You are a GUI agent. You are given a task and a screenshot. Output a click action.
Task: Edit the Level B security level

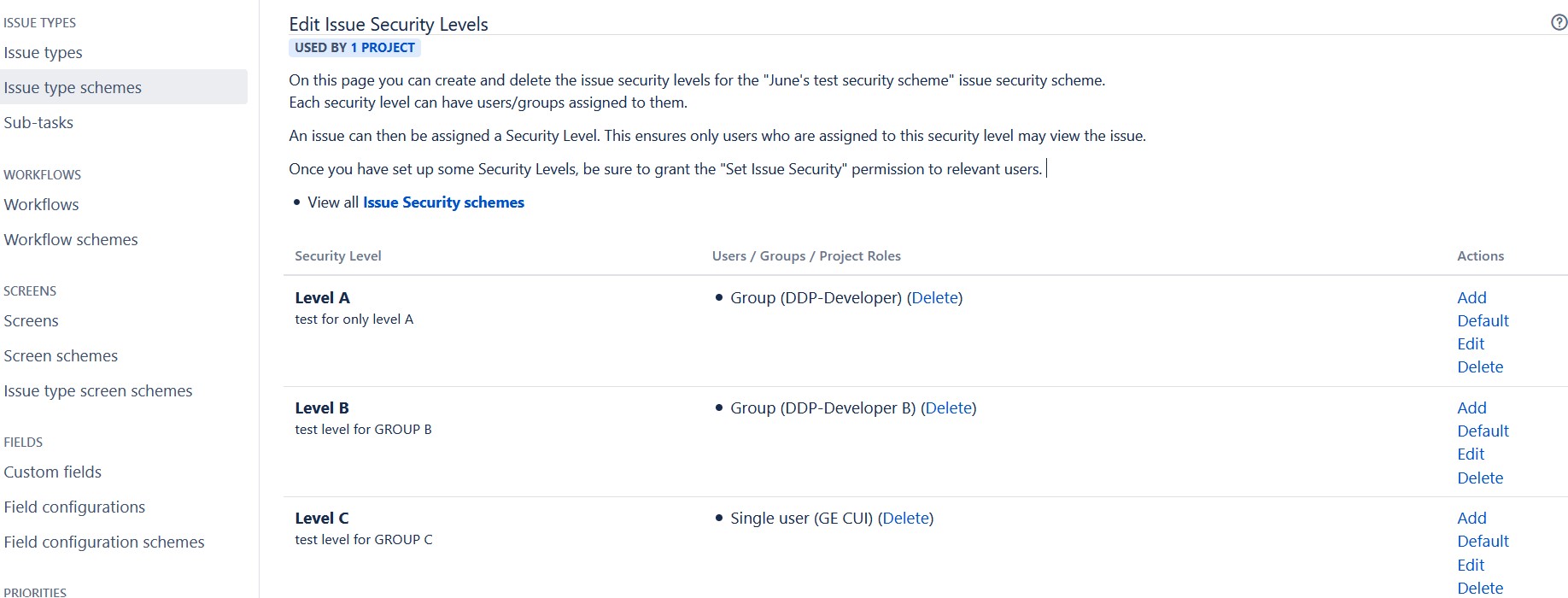(x=1471, y=454)
